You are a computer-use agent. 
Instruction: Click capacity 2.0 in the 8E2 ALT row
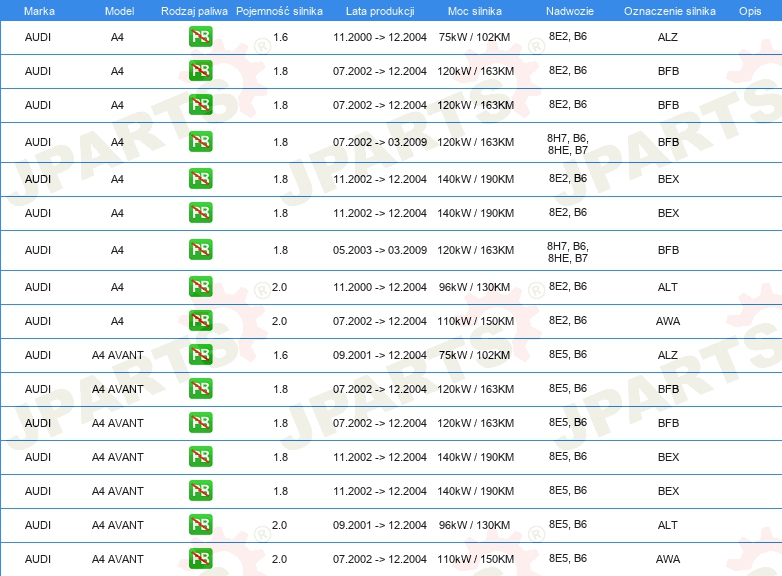point(279,287)
